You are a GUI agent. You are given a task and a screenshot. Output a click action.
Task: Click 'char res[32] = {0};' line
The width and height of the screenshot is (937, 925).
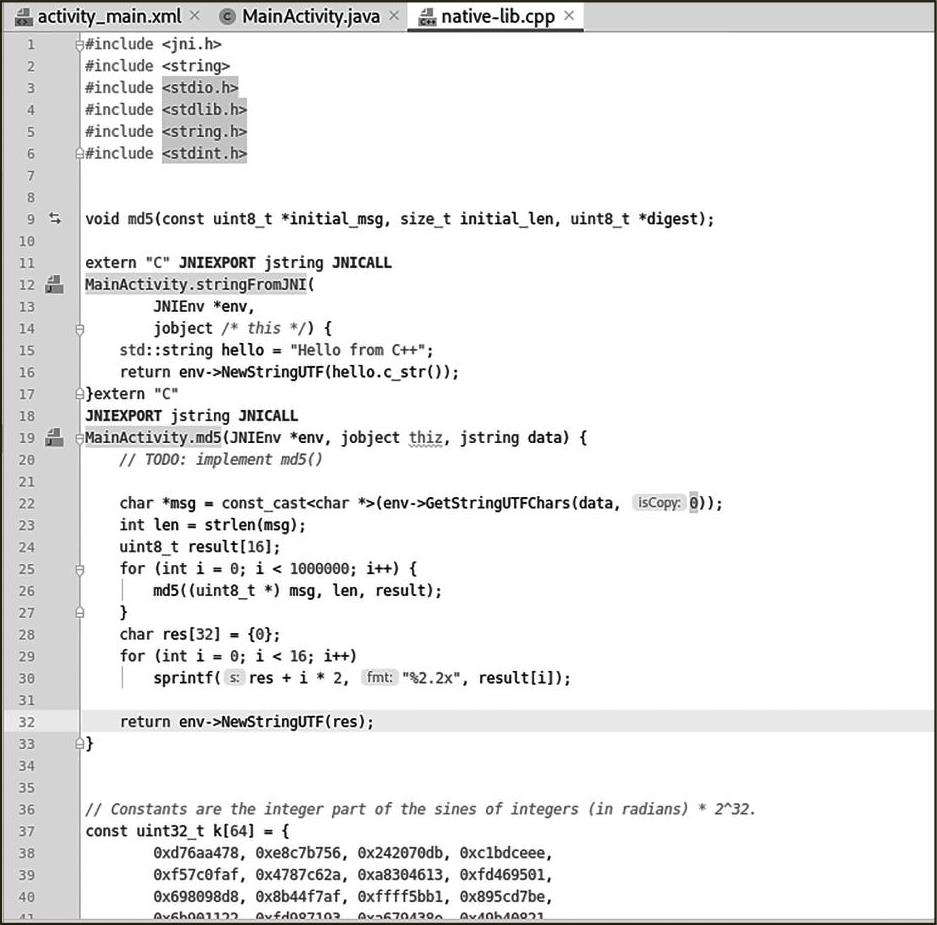[x=200, y=635]
